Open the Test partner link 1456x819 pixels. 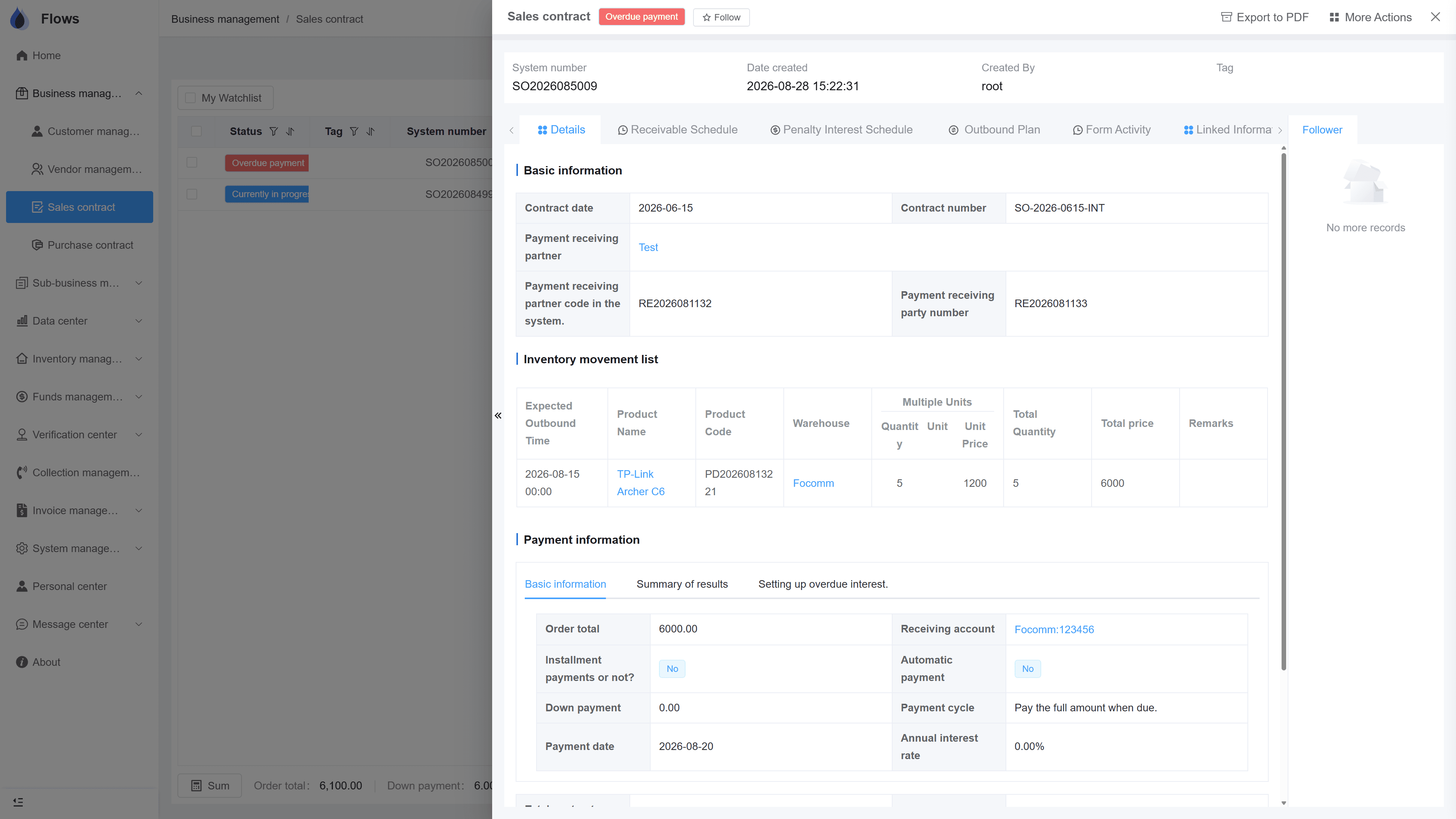pyautogui.click(x=648, y=247)
